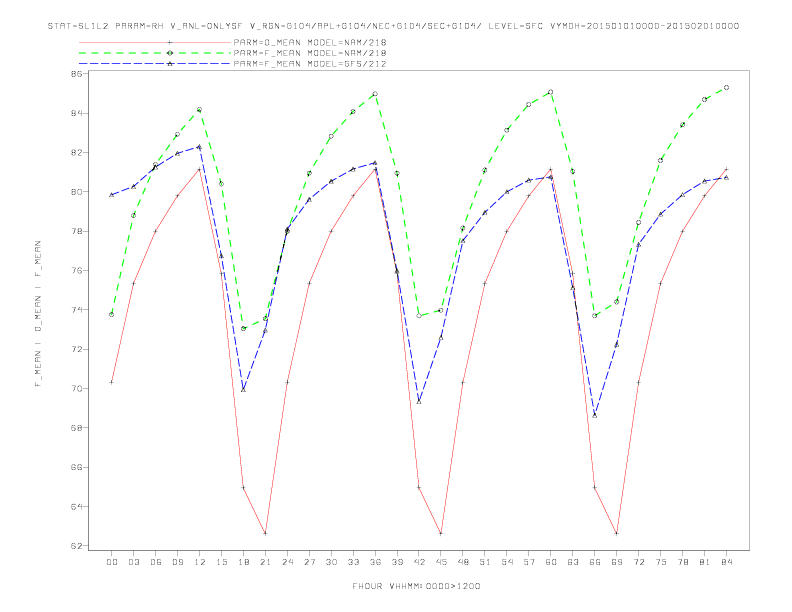Click y-axis tick label 80
Image resolution: width=792 pixels, height=612 pixels.
click(76, 192)
